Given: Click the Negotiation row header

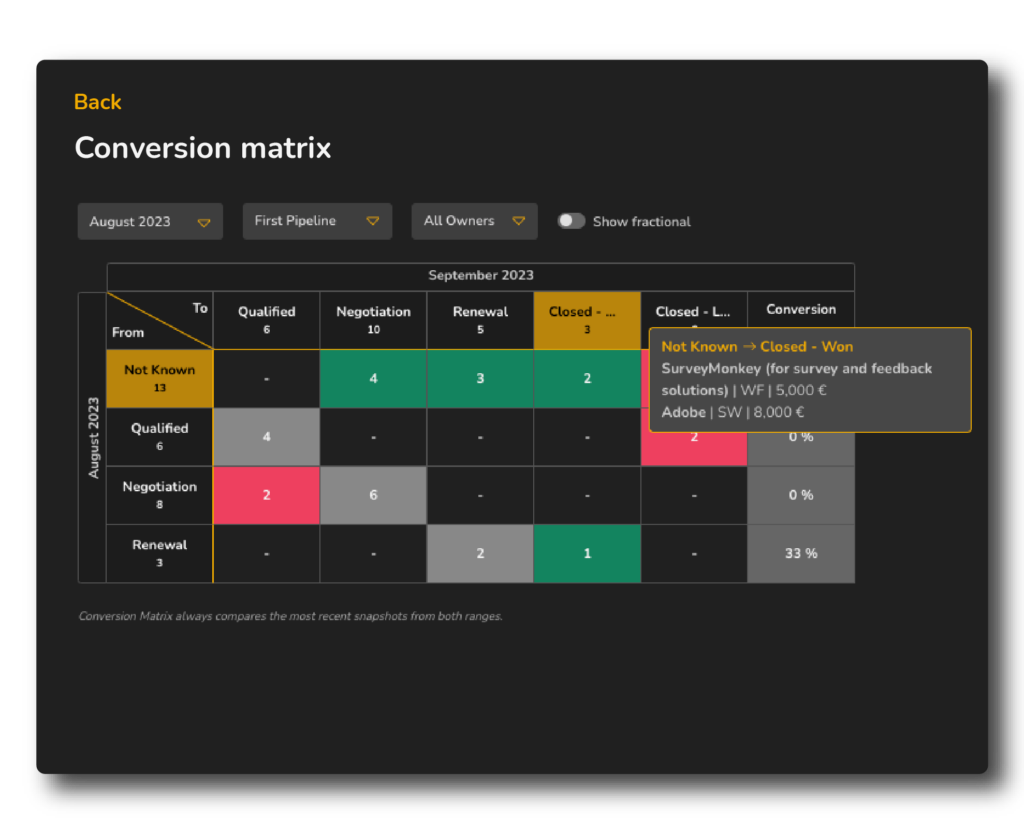Looking at the screenshot, I should click(x=160, y=495).
